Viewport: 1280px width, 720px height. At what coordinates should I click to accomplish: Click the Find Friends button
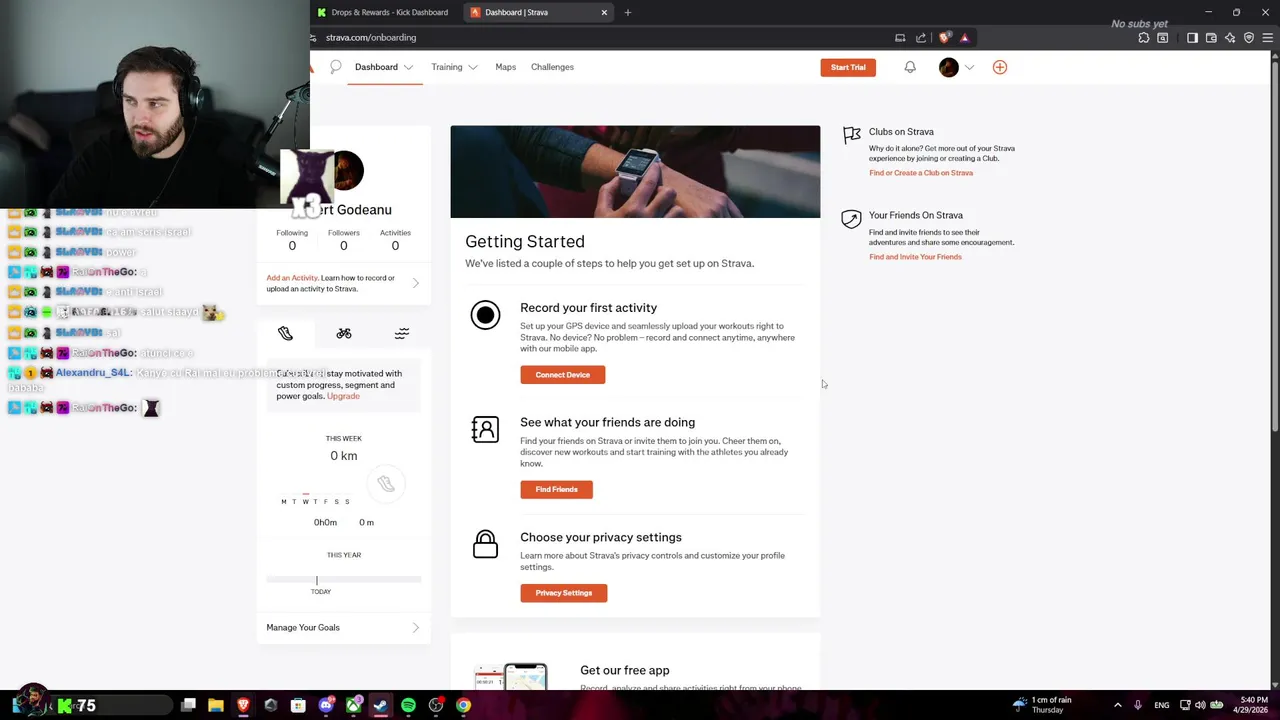click(x=556, y=489)
